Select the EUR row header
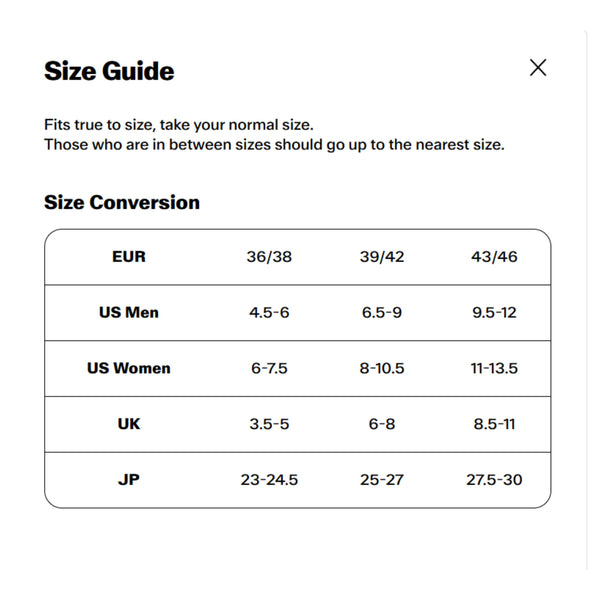 [x=129, y=257]
